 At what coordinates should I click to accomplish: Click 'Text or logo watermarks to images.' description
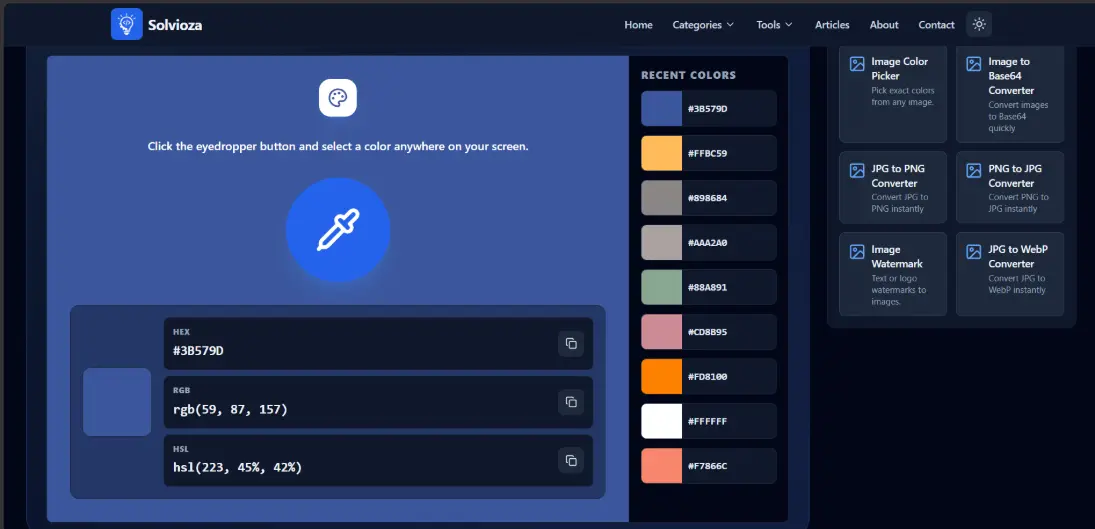click(899, 290)
